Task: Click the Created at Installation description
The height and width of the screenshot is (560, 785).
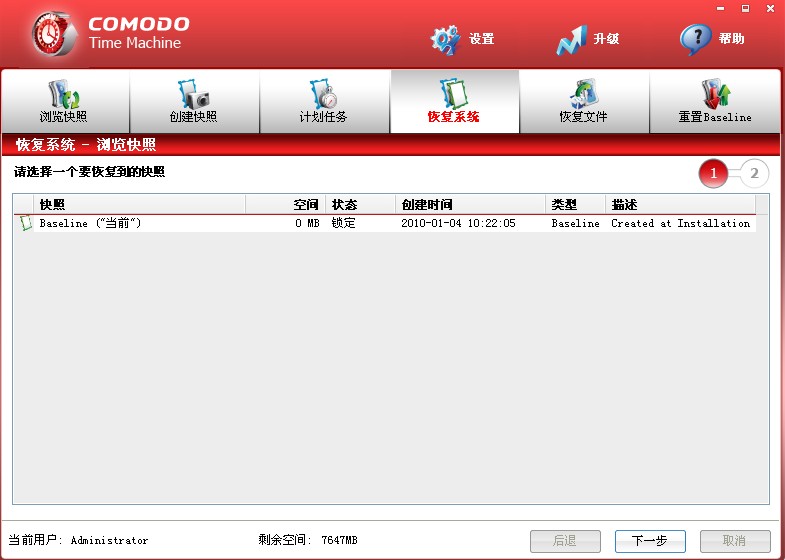Action: pos(680,223)
